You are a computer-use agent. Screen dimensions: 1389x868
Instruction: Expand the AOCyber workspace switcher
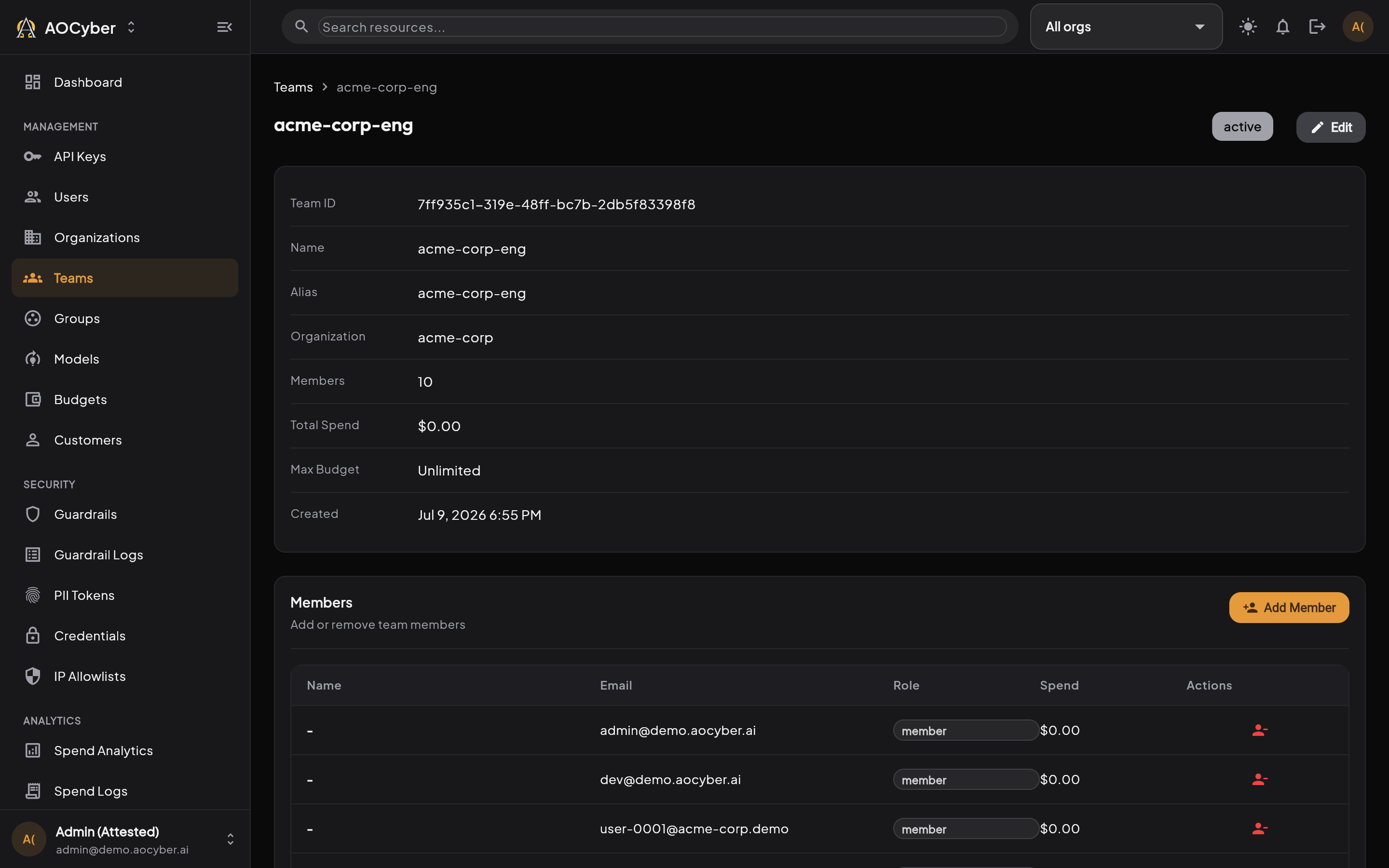[131, 27]
